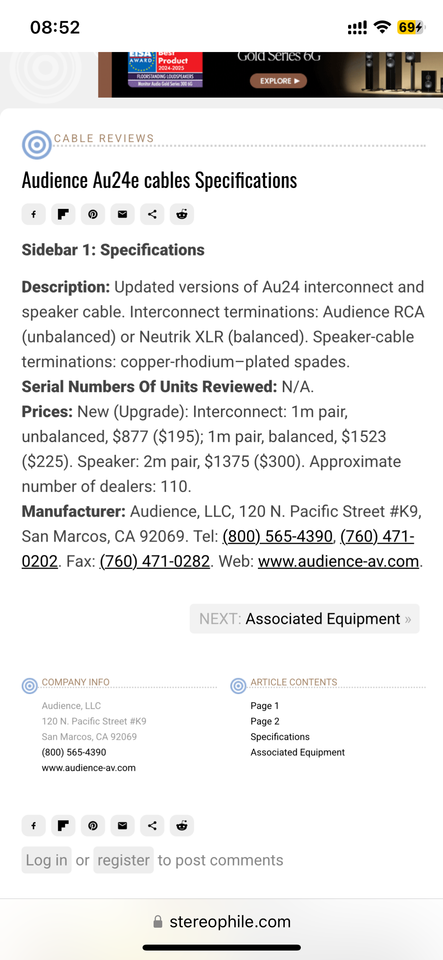443x960 pixels.
Task: Tap bottom envelope email icon
Action: pyautogui.click(x=122, y=825)
